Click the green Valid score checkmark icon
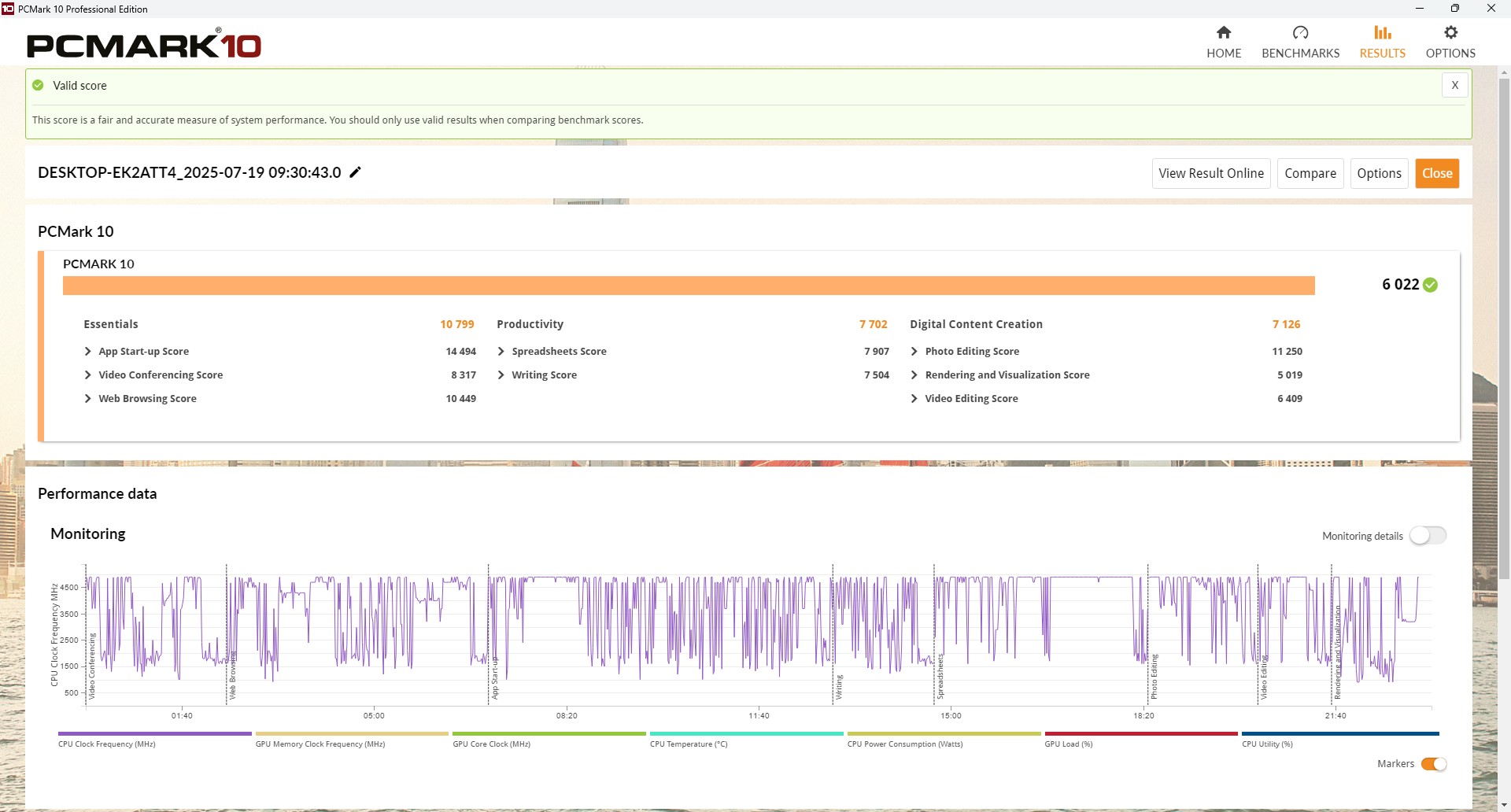The width and height of the screenshot is (1511, 812). 38,85
